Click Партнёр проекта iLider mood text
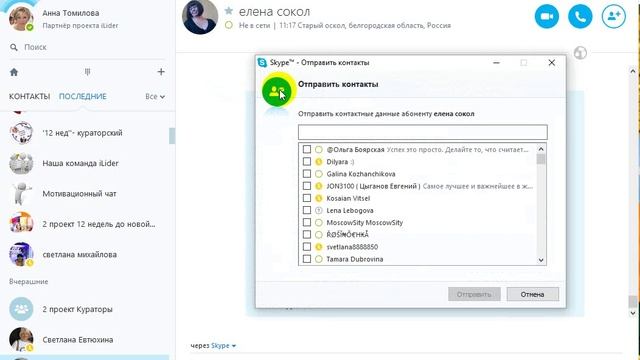The image size is (640, 360). [80, 25]
